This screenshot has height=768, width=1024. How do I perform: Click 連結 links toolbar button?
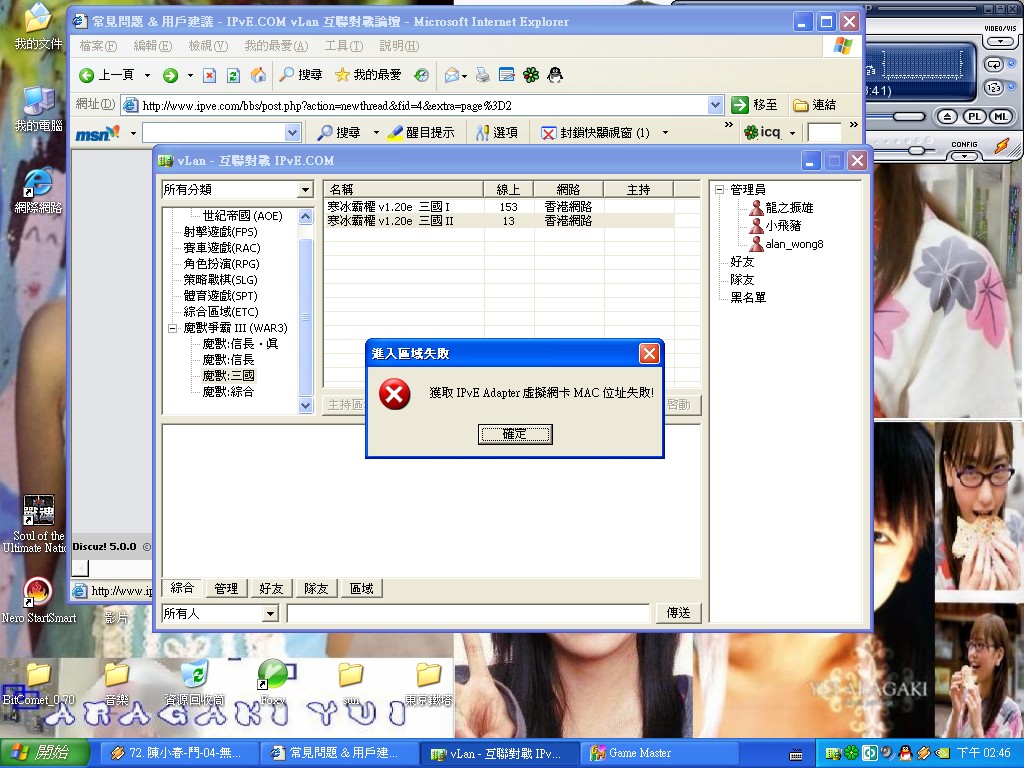[814, 104]
